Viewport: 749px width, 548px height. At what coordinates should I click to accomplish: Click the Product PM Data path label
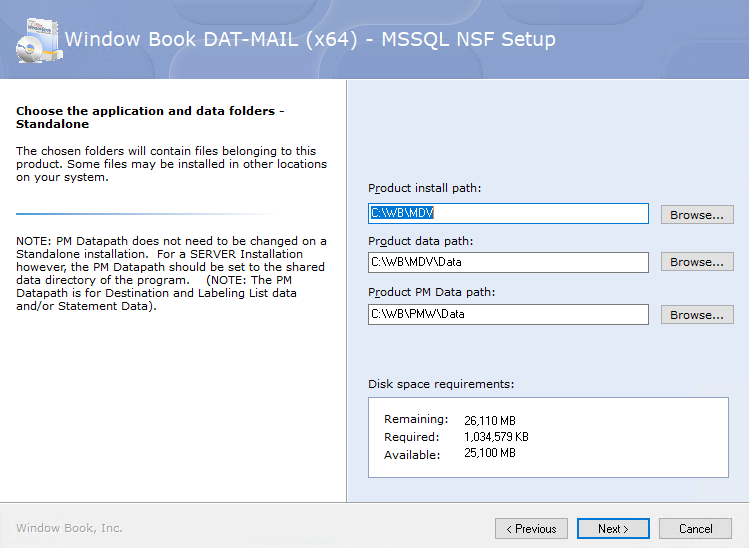(431, 292)
